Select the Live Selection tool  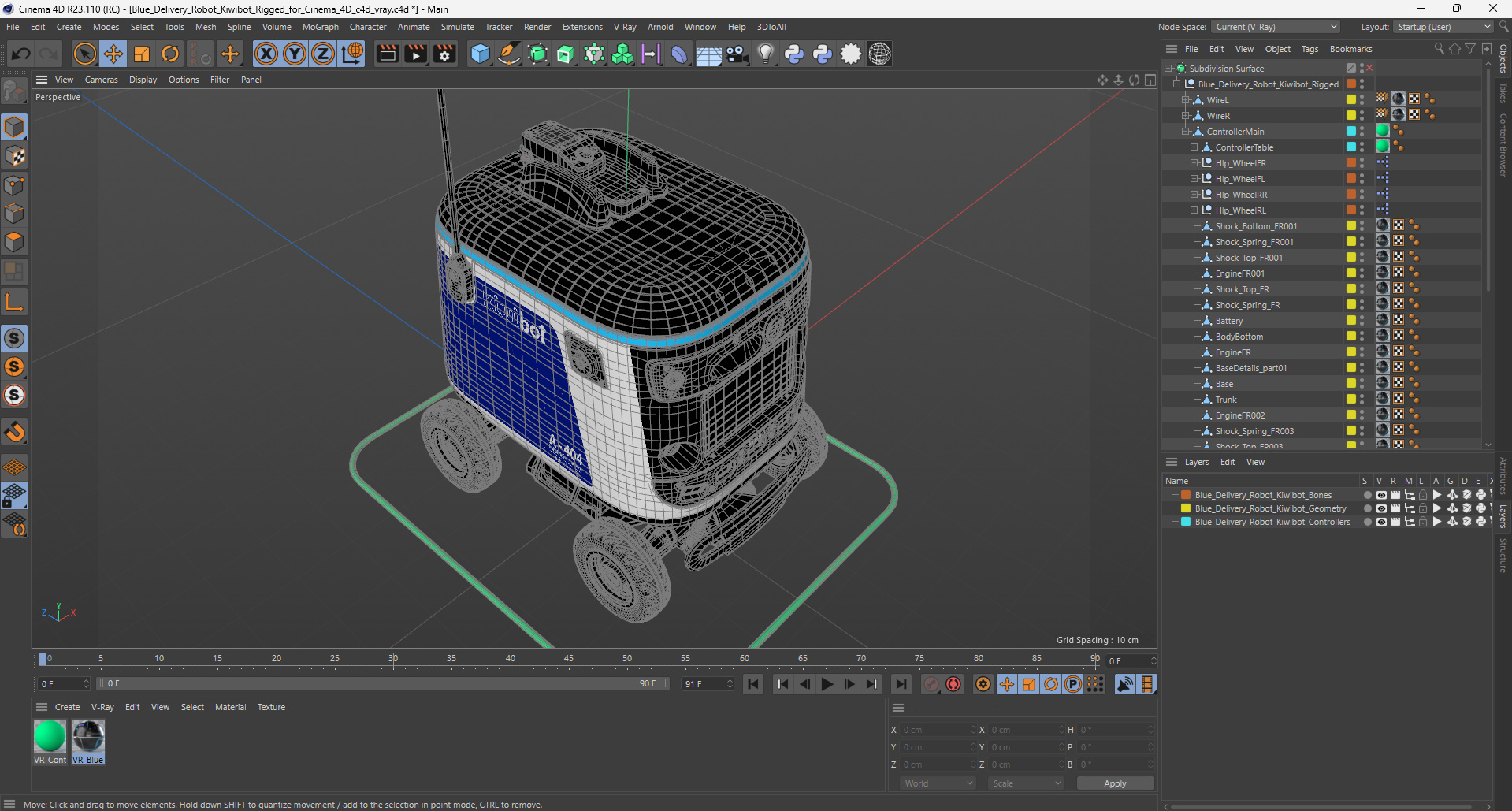click(84, 54)
